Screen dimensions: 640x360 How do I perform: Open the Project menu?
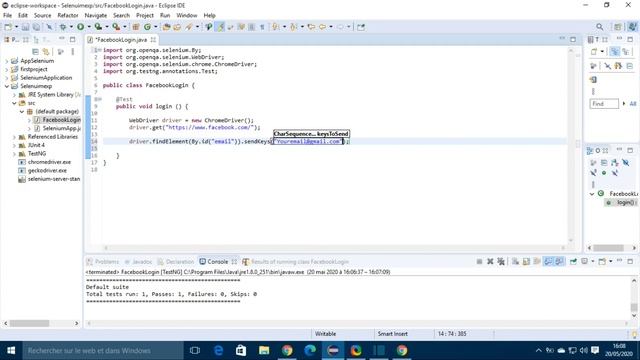pyautogui.click(x=145, y=16)
